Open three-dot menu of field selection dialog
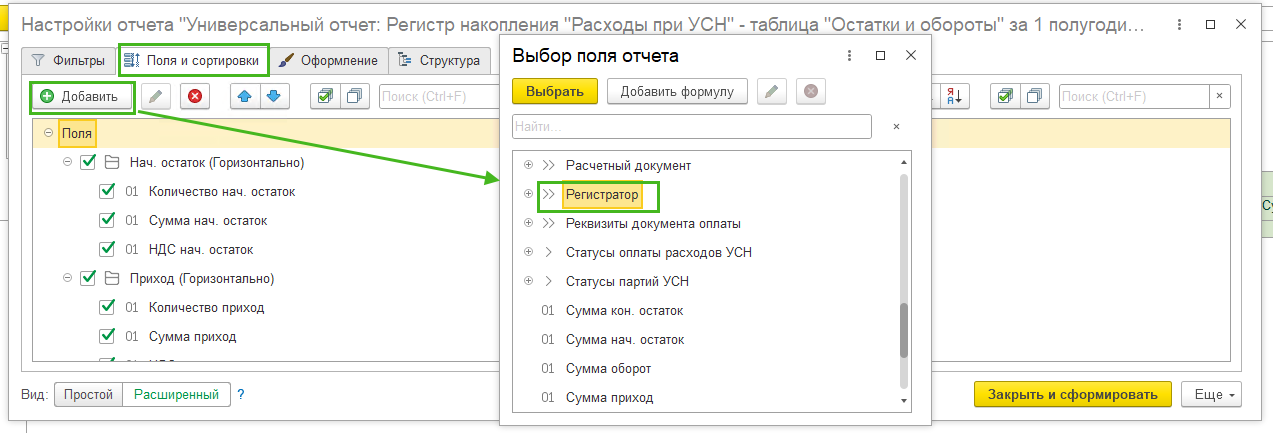 point(849,56)
